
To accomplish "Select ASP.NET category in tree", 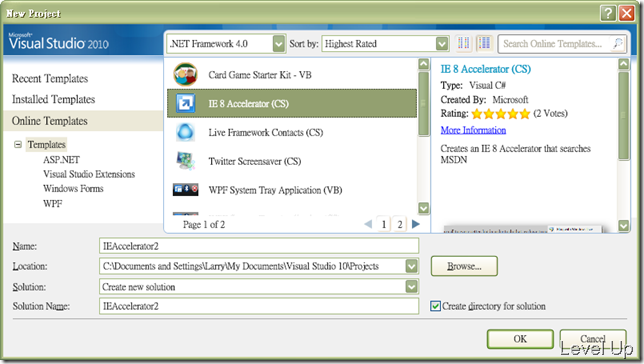I will [62, 160].
